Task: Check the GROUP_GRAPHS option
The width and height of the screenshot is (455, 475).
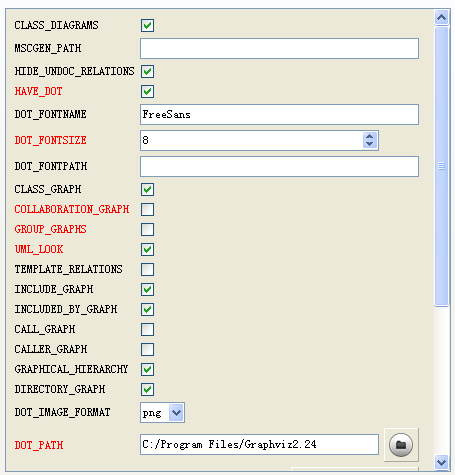Action: (147, 229)
